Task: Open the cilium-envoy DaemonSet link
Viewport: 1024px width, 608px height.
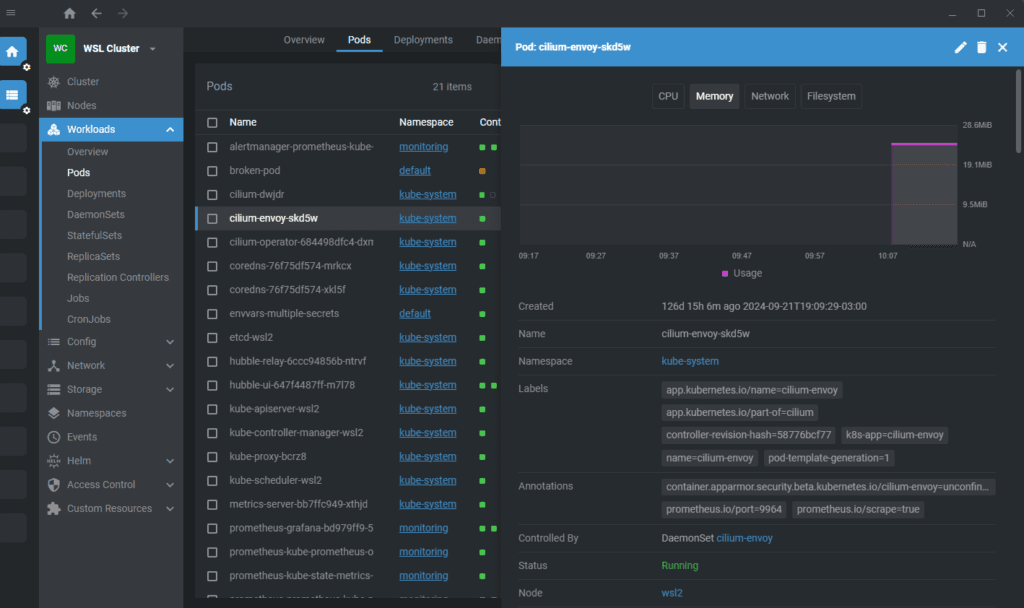Action: [744, 538]
